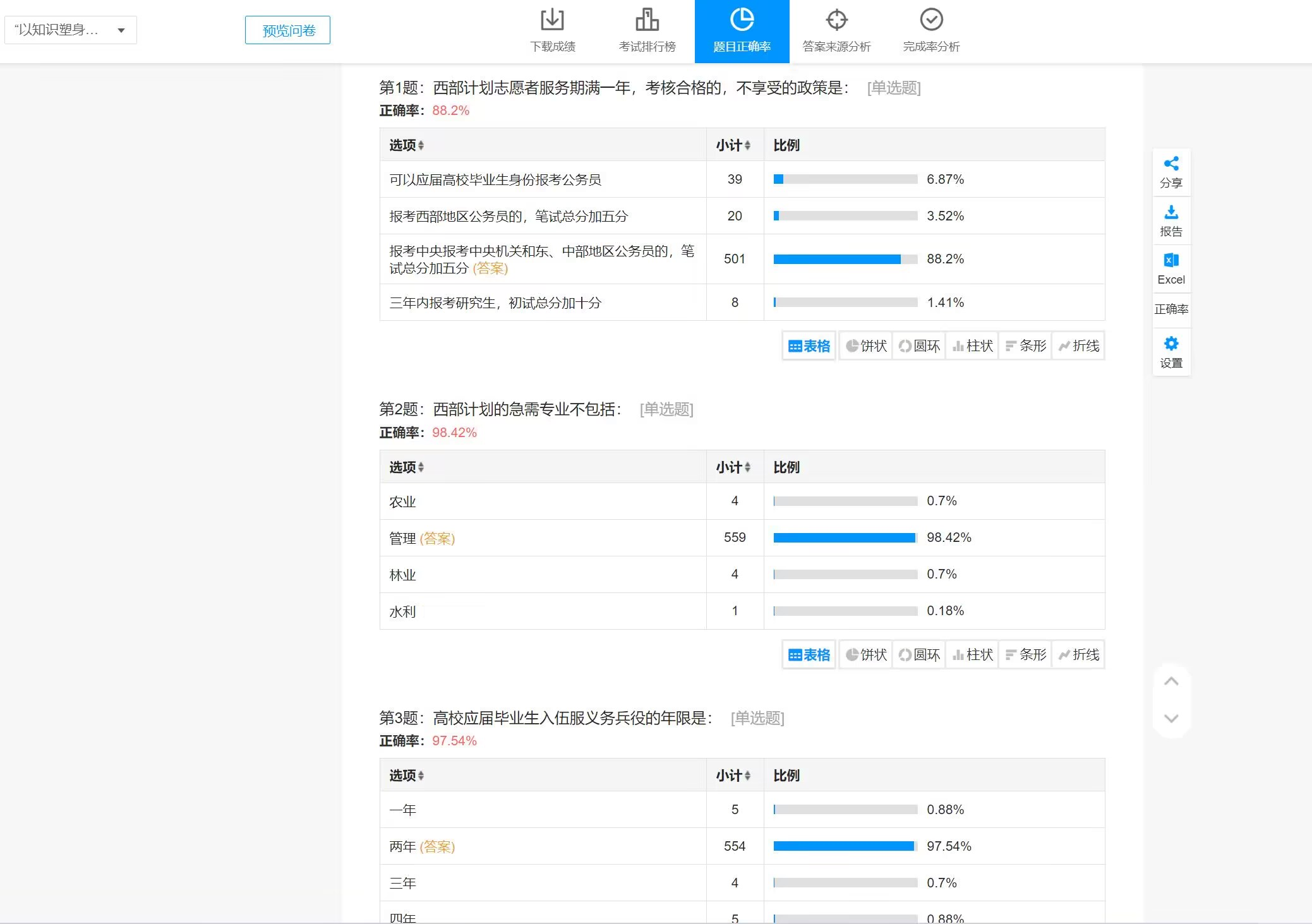Click the 报告 download report icon
This screenshot has width=1312, height=924.
tap(1171, 213)
